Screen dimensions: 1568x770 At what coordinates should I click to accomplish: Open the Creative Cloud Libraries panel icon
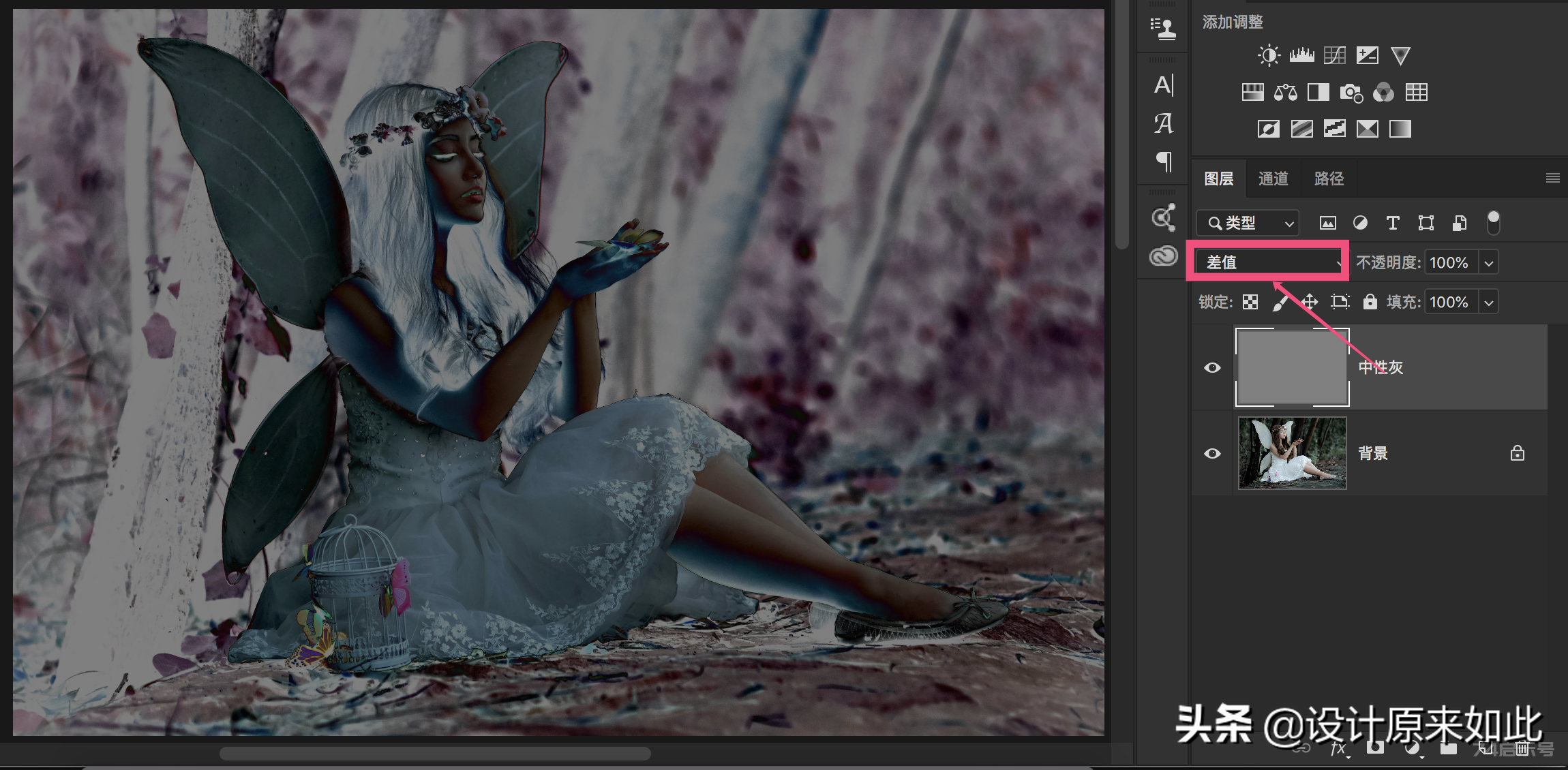coord(1164,256)
